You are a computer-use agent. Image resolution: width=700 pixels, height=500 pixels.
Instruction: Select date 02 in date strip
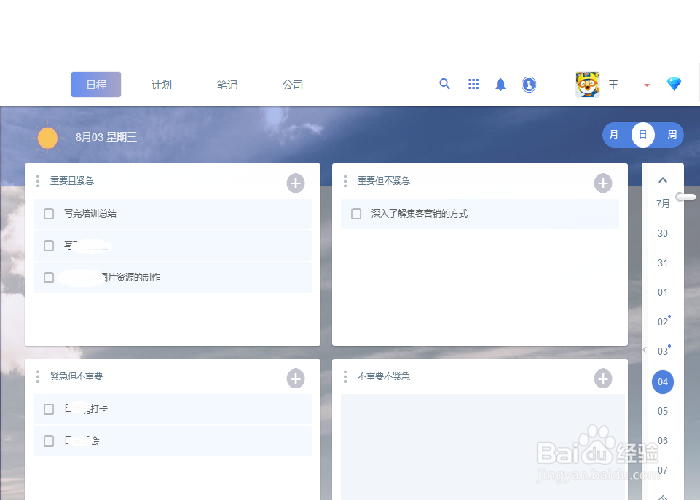point(663,321)
